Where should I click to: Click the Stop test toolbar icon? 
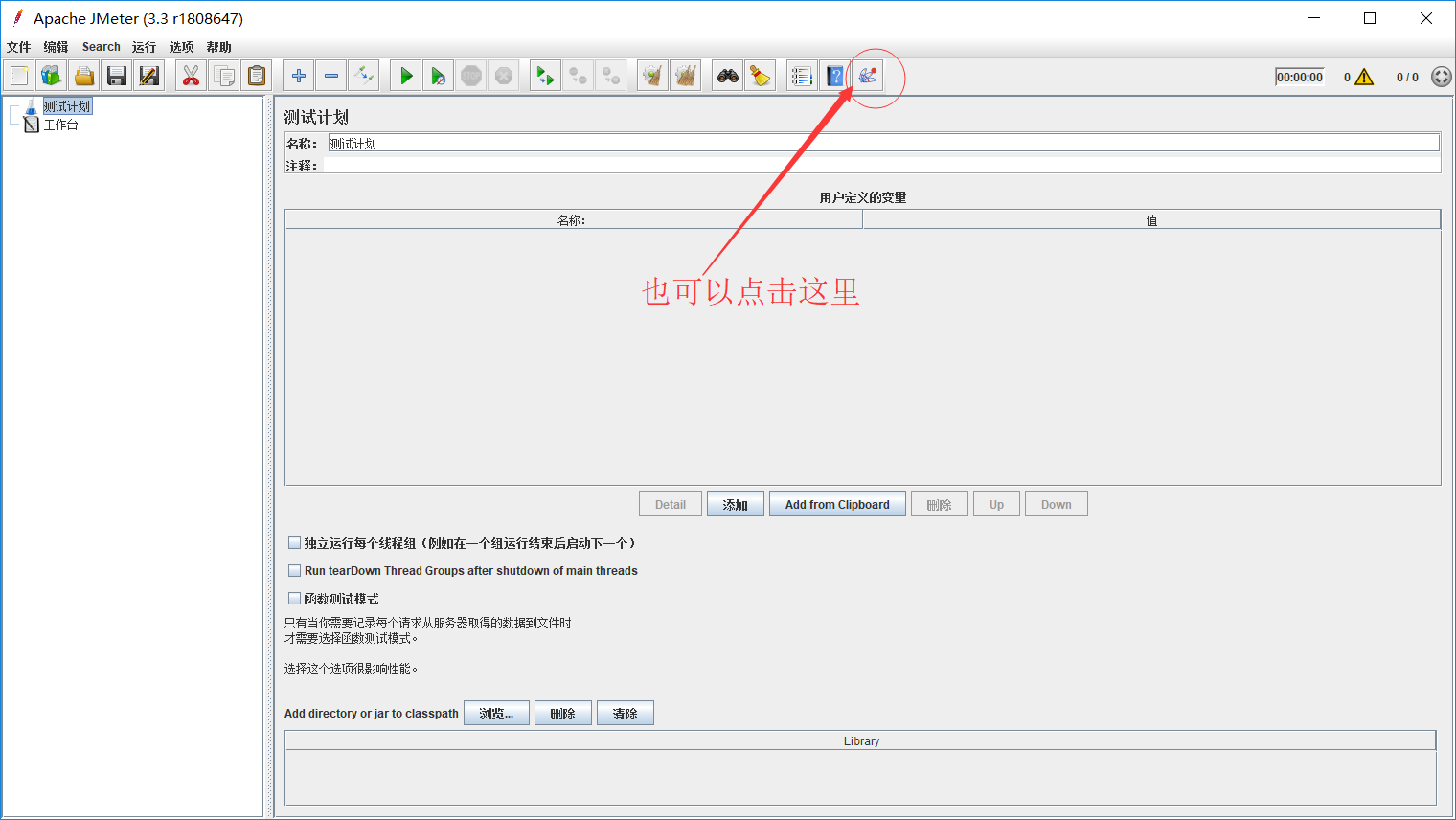(471, 76)
